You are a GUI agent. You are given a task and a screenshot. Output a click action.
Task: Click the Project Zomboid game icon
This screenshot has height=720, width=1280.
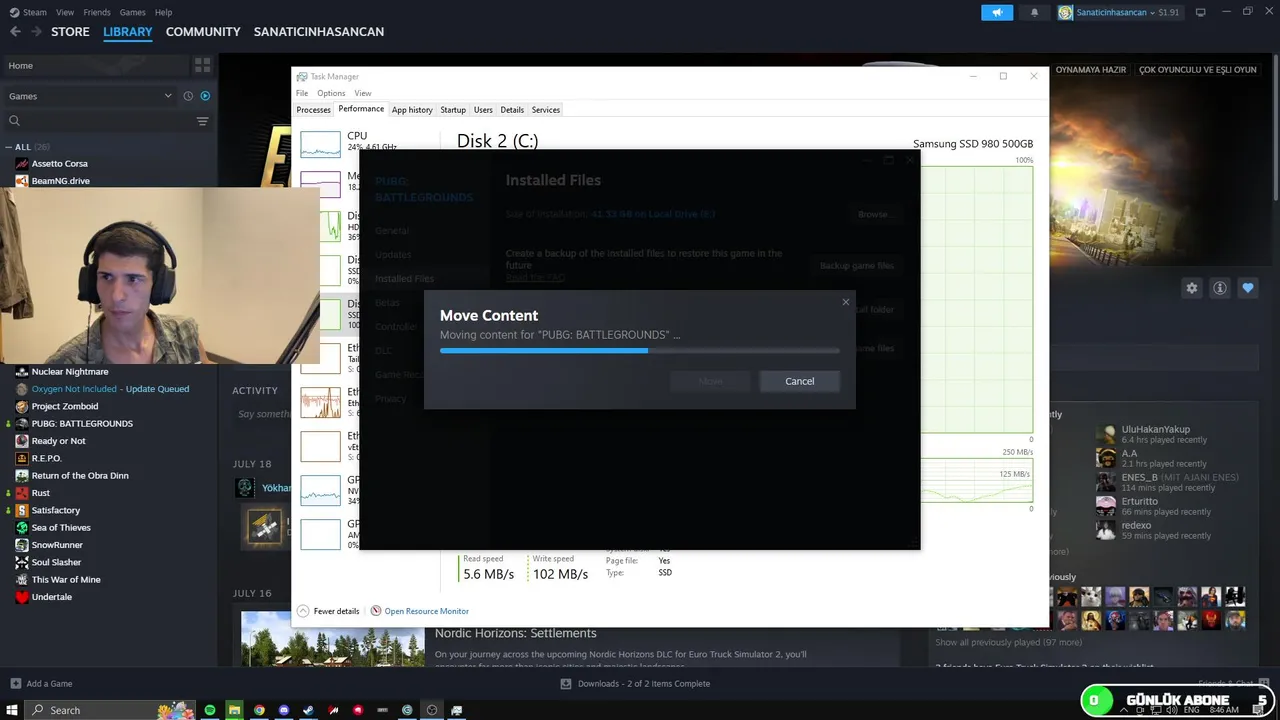tap(22, 407)
